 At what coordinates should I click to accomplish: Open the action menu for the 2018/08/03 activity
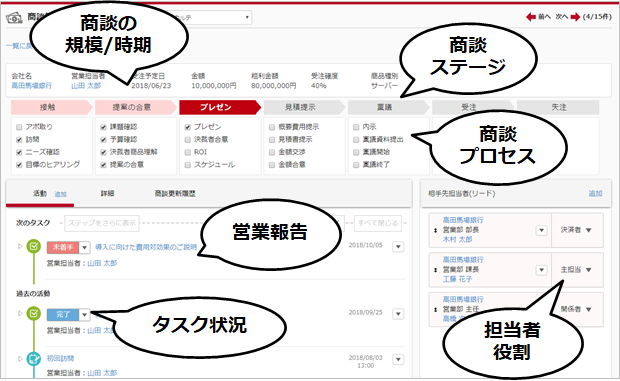(x=398, y=360)
